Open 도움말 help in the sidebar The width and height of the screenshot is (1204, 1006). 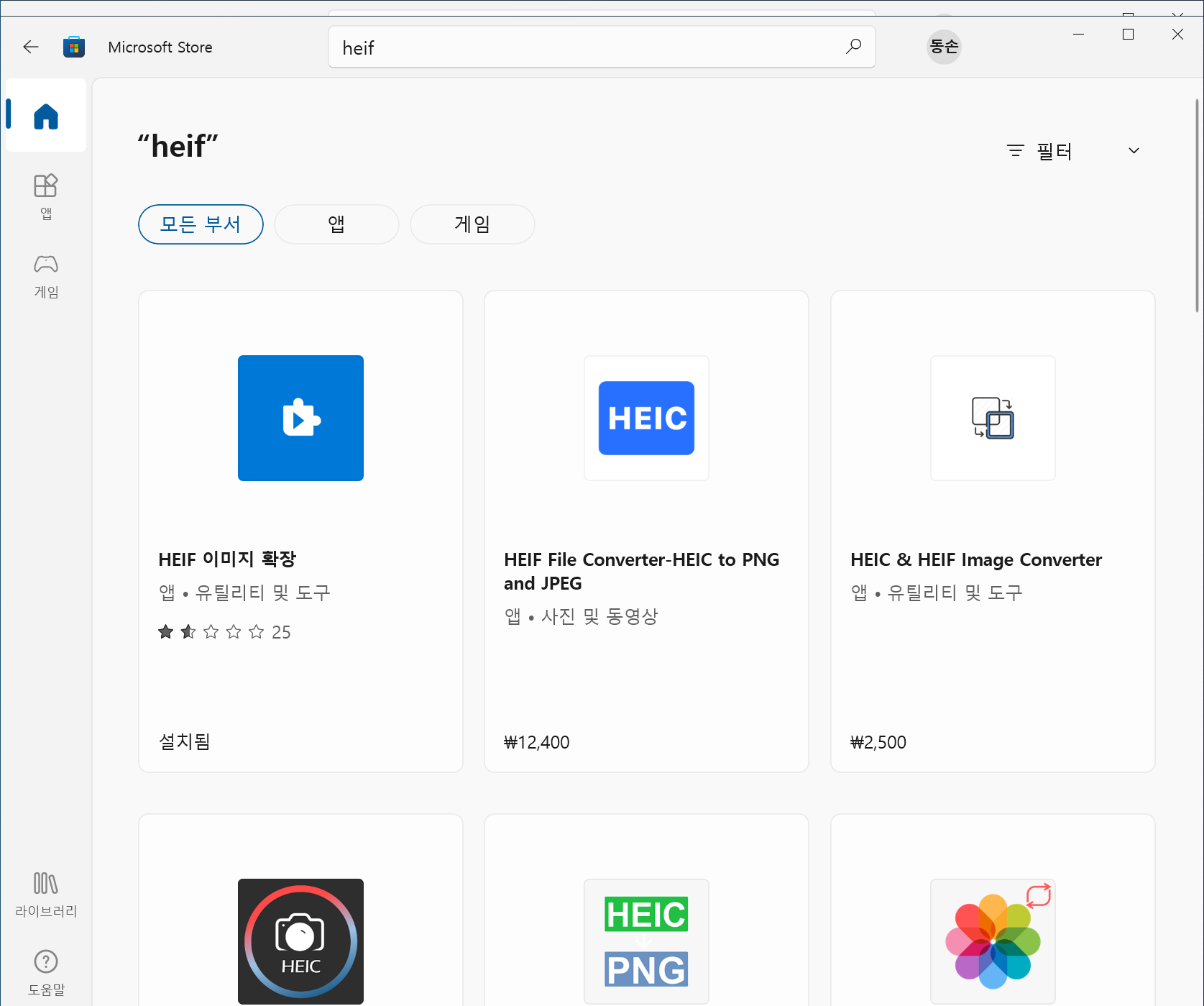point(46,973)
